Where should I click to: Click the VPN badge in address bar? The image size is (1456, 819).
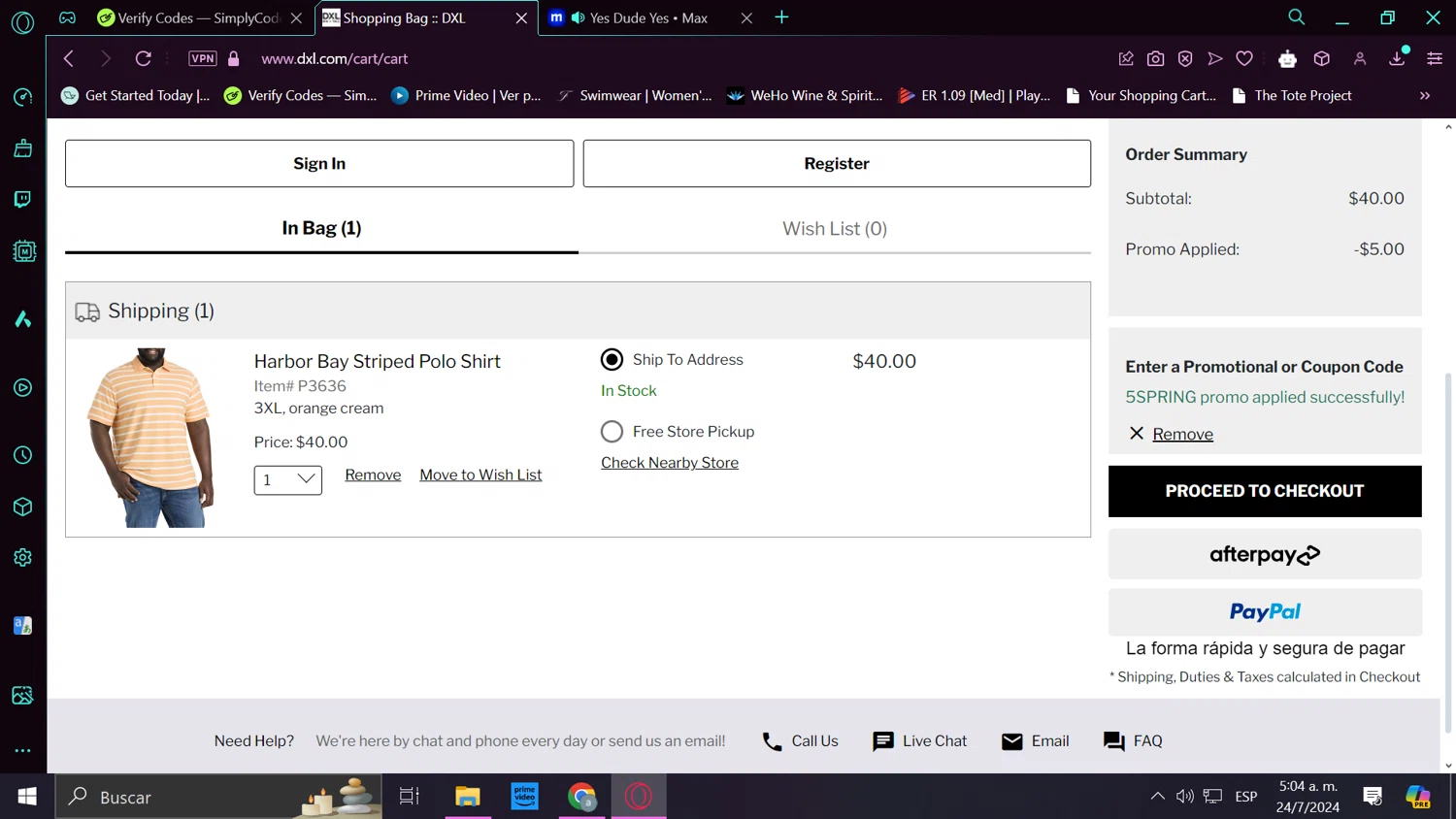click(x=203, y=58)
